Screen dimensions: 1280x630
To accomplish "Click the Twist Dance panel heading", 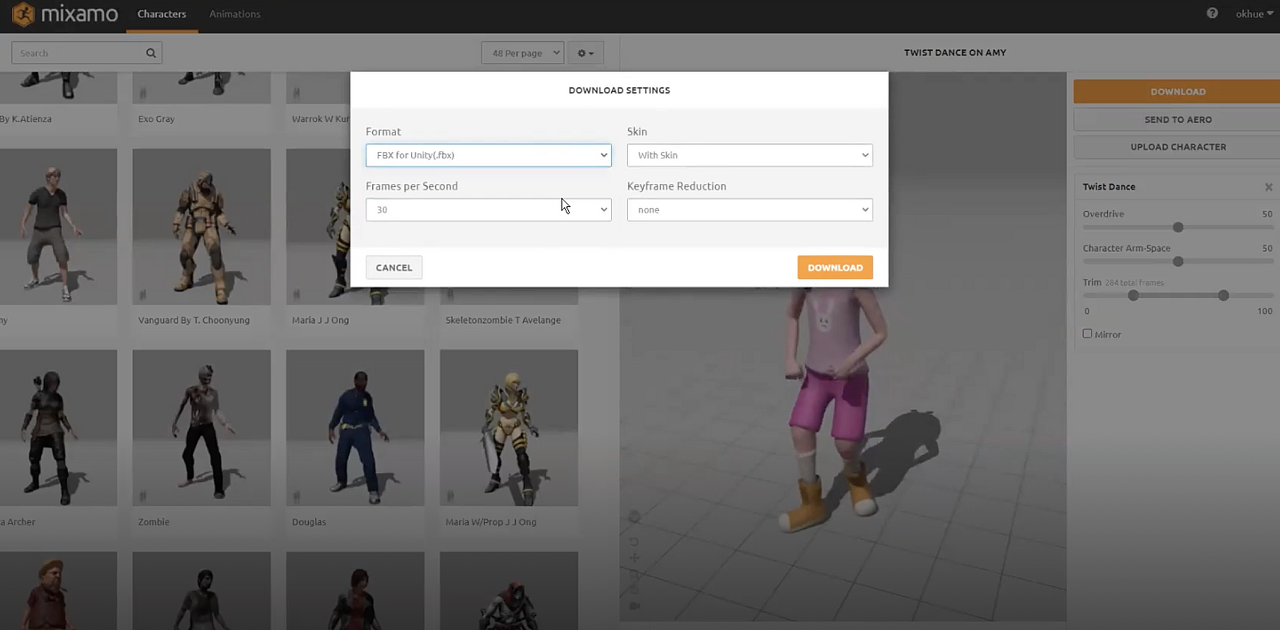I will pos(1108,187).
